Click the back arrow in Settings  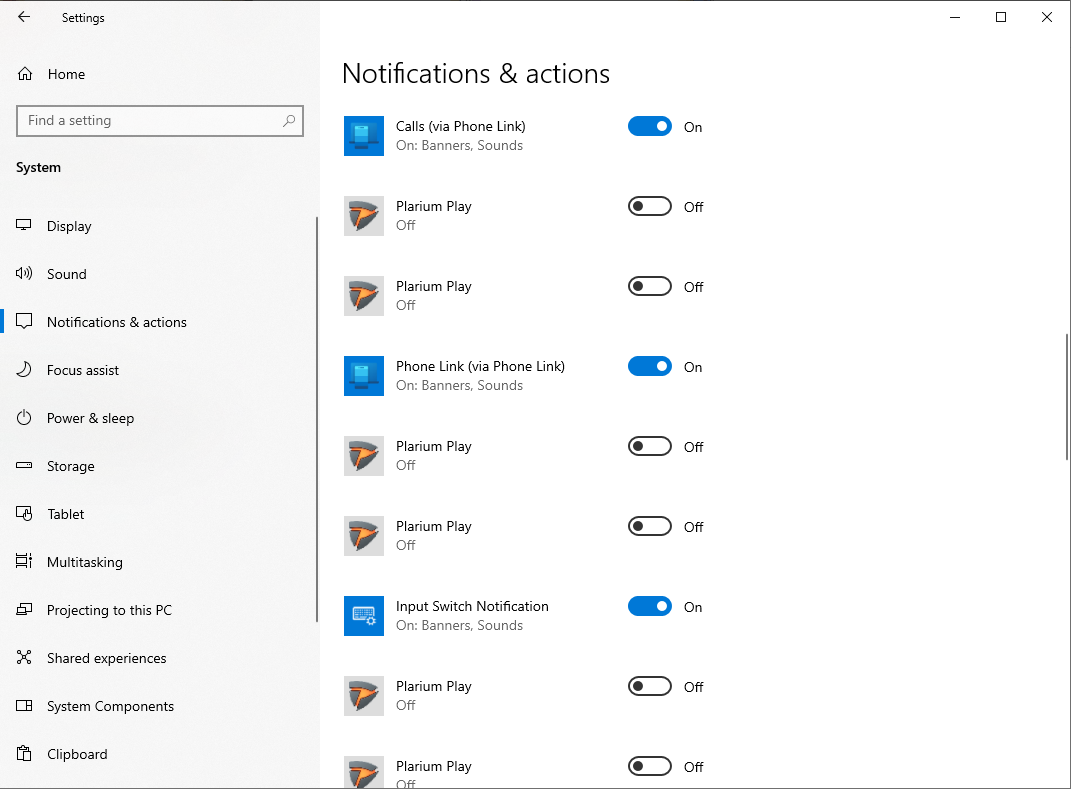[24, 17]
